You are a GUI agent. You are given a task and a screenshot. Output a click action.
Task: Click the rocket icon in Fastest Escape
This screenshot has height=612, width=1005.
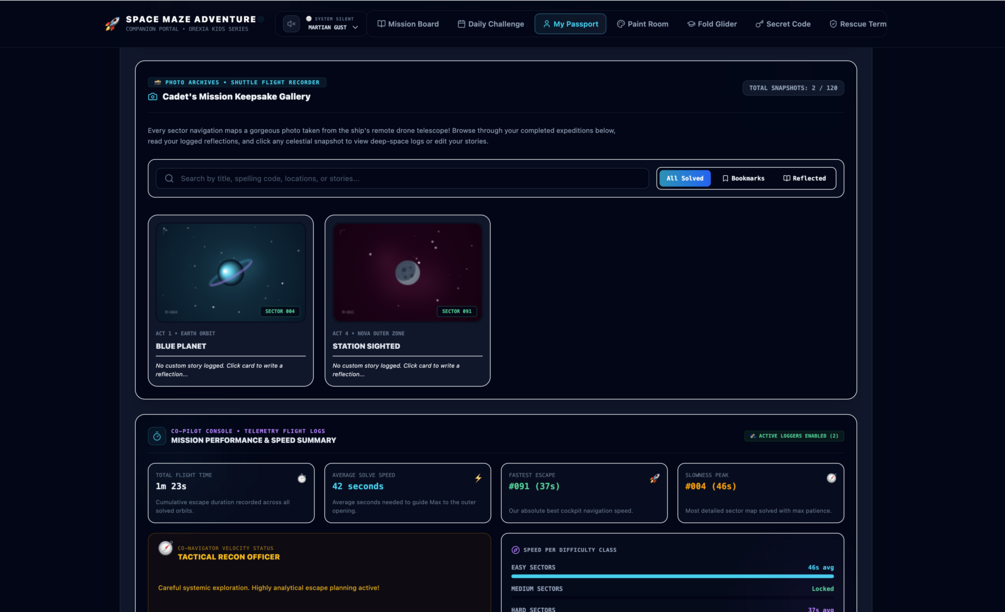654,478
